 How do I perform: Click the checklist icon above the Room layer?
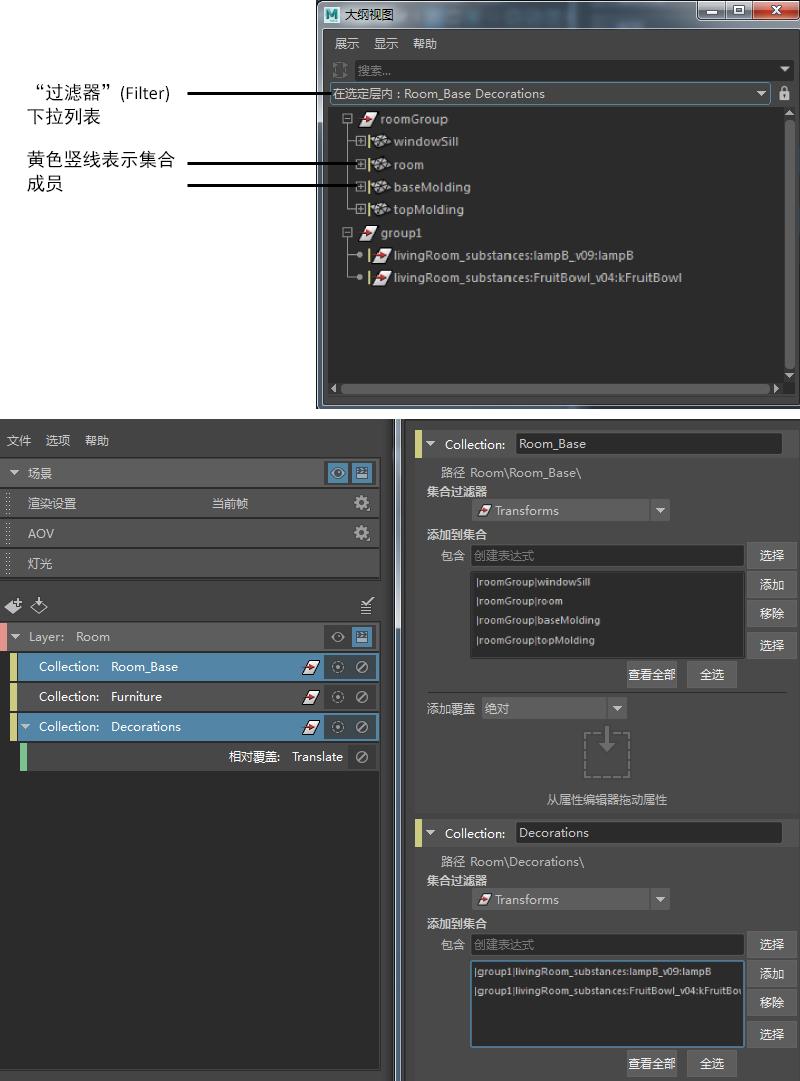click(366, 605)
